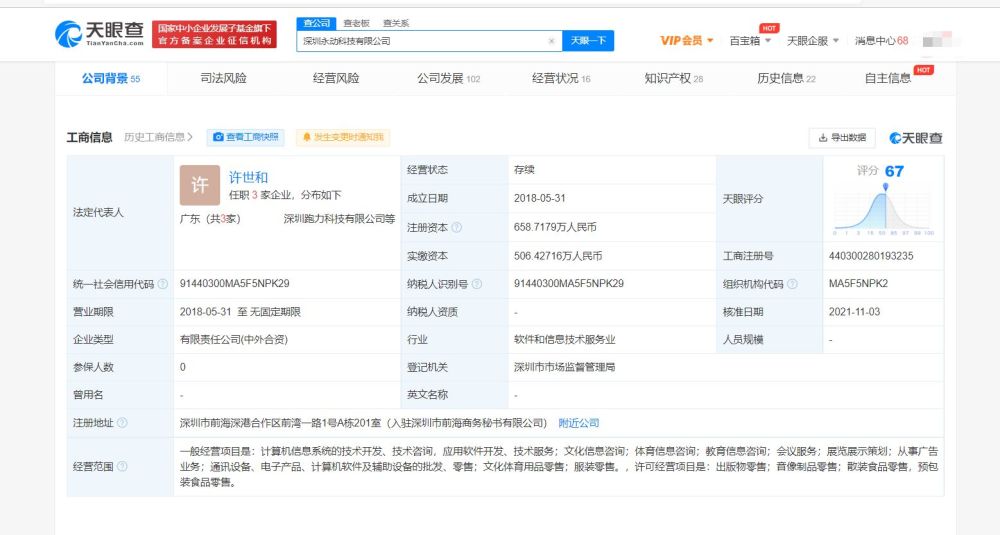This screenshot has width=1000, height=535.
Task: Click help icon next to 组织机构代码
Action: pos(792,284)
